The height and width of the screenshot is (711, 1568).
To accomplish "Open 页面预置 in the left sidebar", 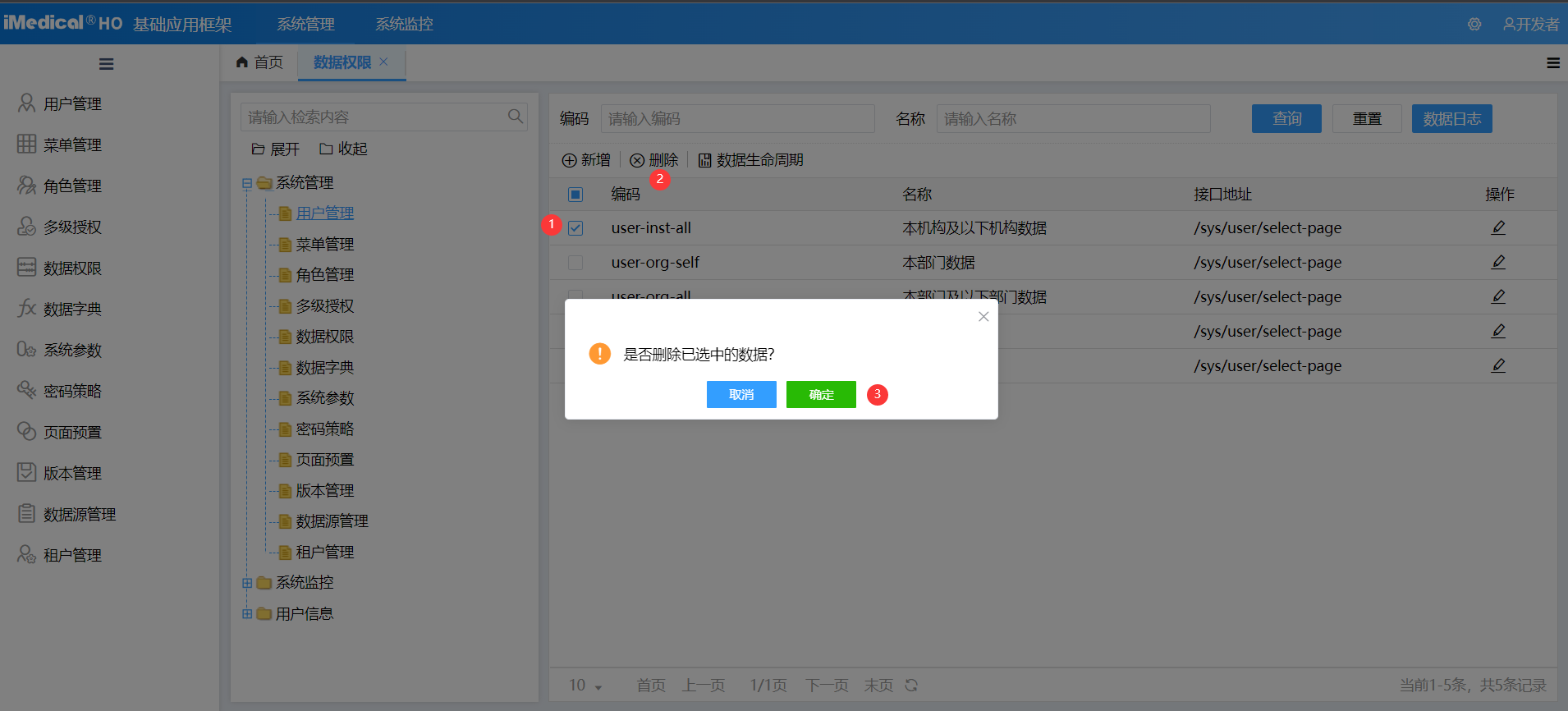I will pyautogui.click(x=72, y=432).
